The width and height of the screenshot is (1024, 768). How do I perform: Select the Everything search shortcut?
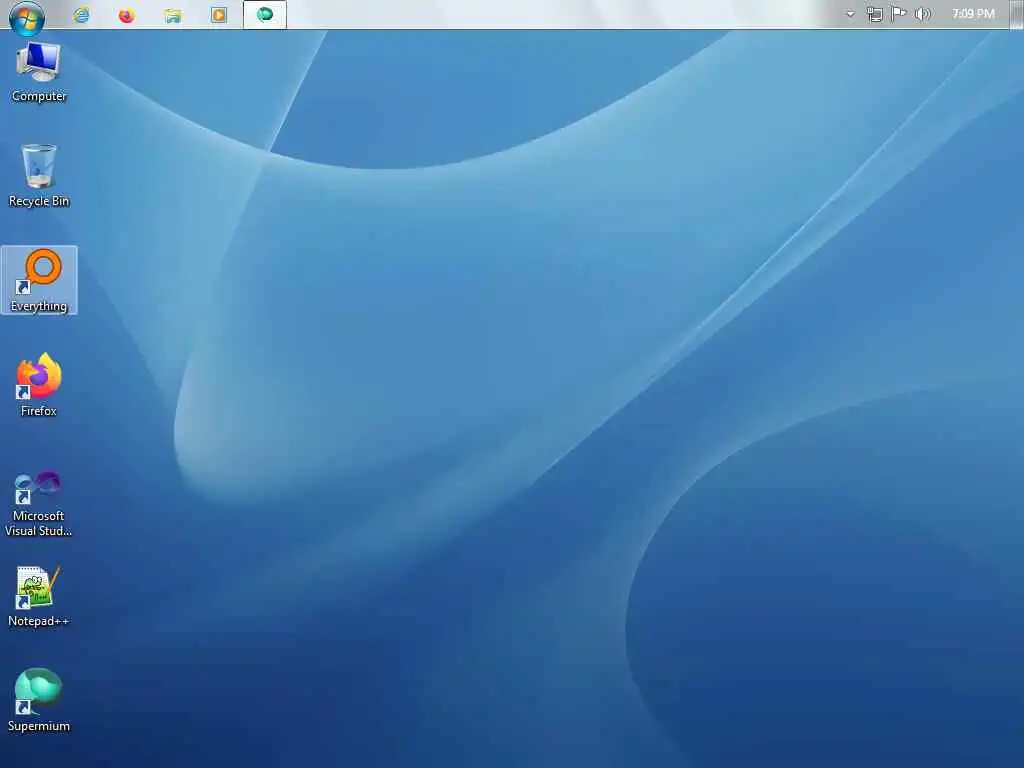pos(39,280)
